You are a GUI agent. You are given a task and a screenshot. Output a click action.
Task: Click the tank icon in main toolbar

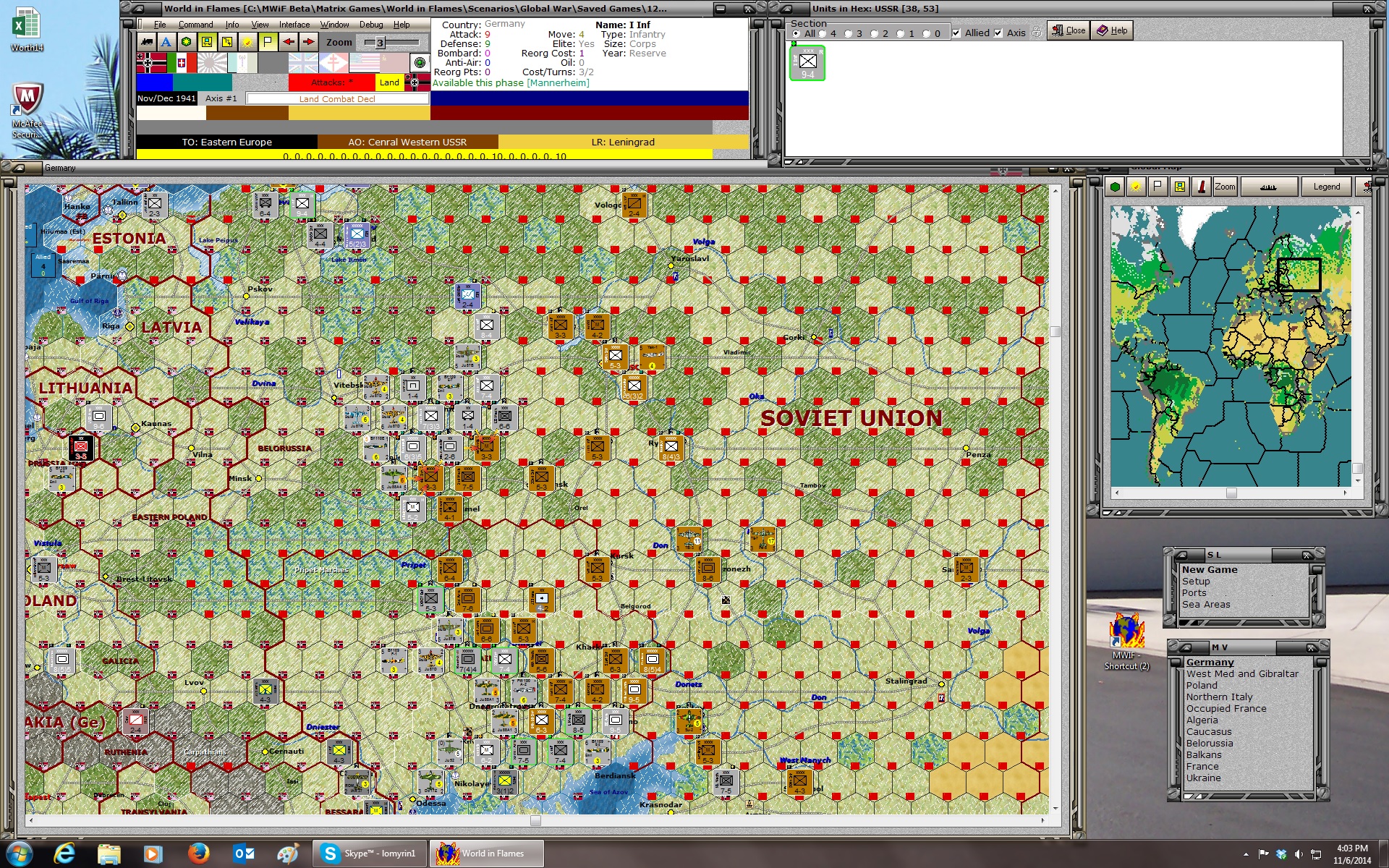pos(147,42)
